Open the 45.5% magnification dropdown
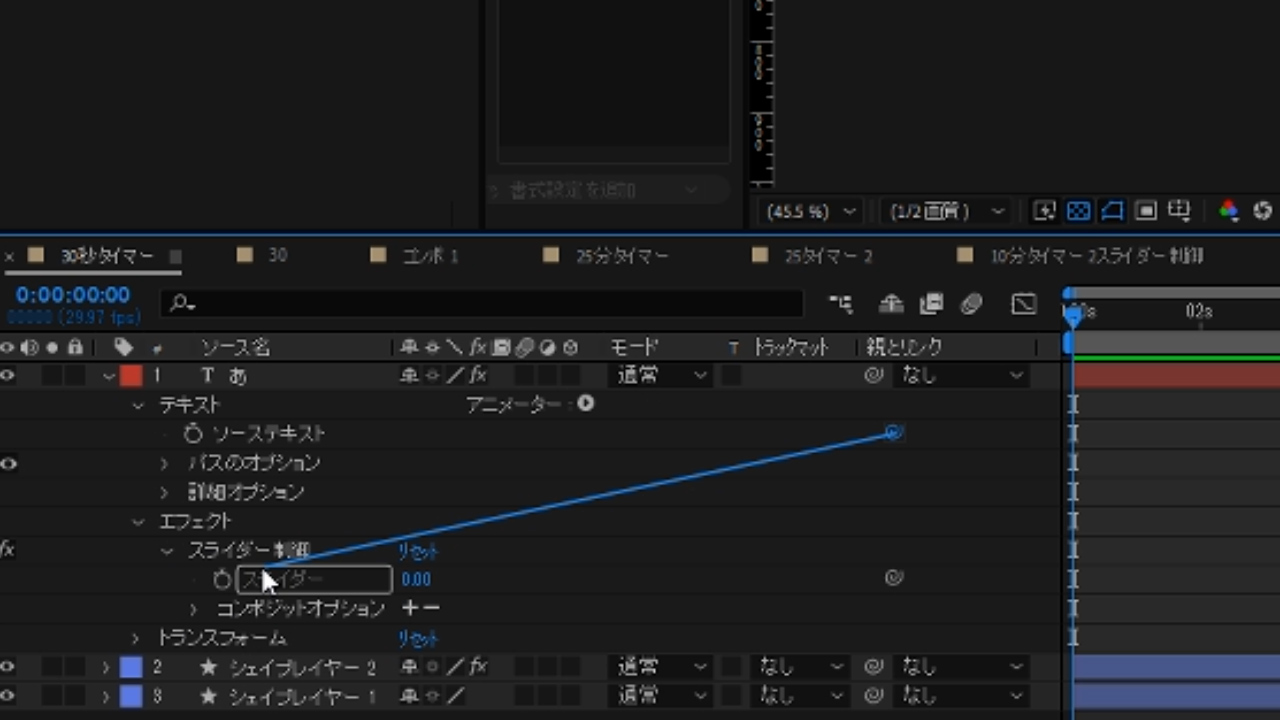The width and height of the screenshot is (1280, 720). [x=808, y=211]
